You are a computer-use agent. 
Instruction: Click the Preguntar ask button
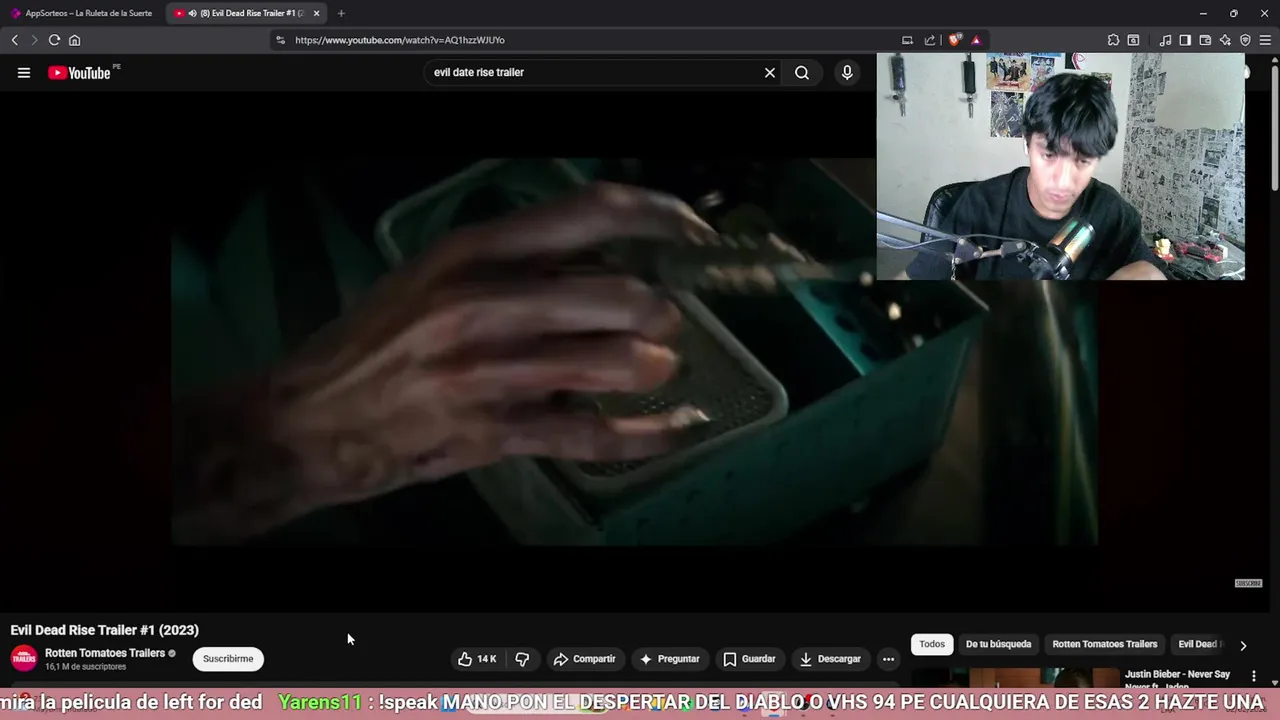pos(670,659)
